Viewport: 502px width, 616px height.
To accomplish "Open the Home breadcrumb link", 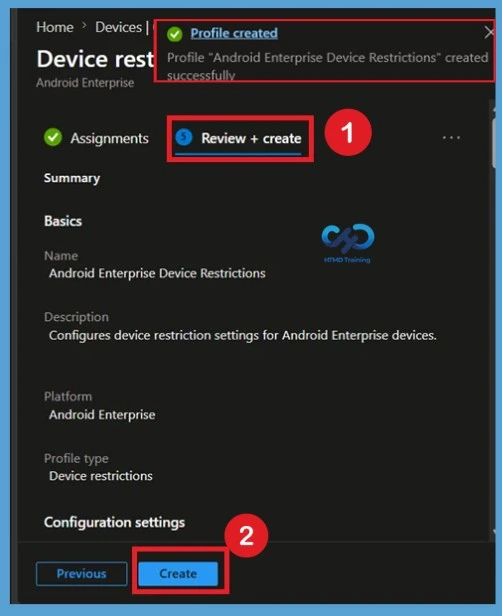I will [x=55, y=27].
